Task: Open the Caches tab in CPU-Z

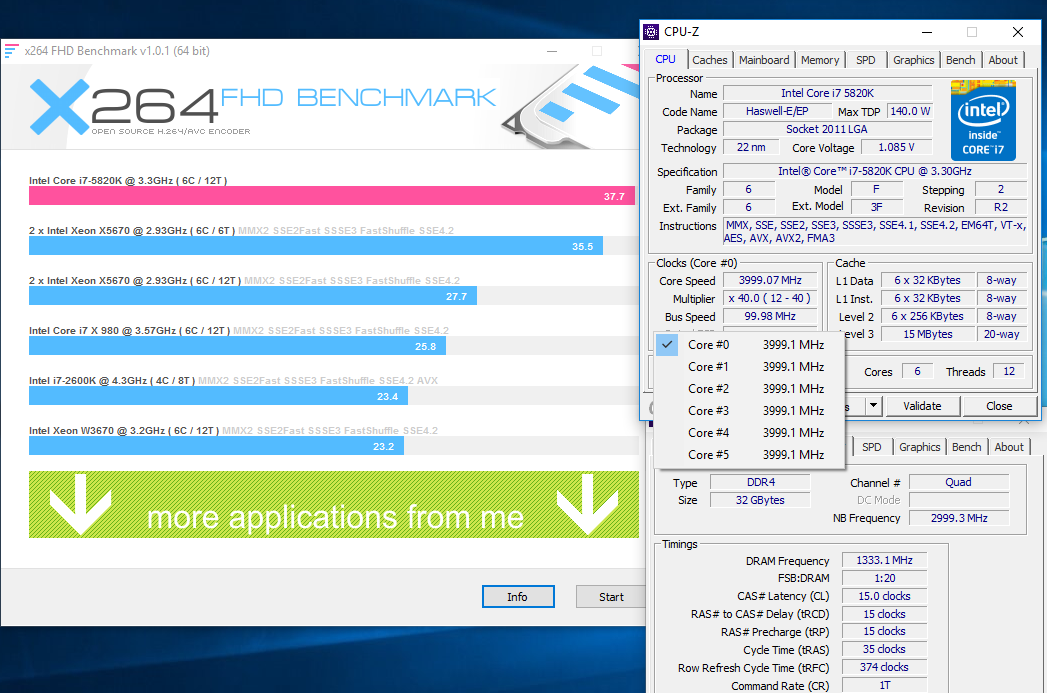Action: coord(710,60)
